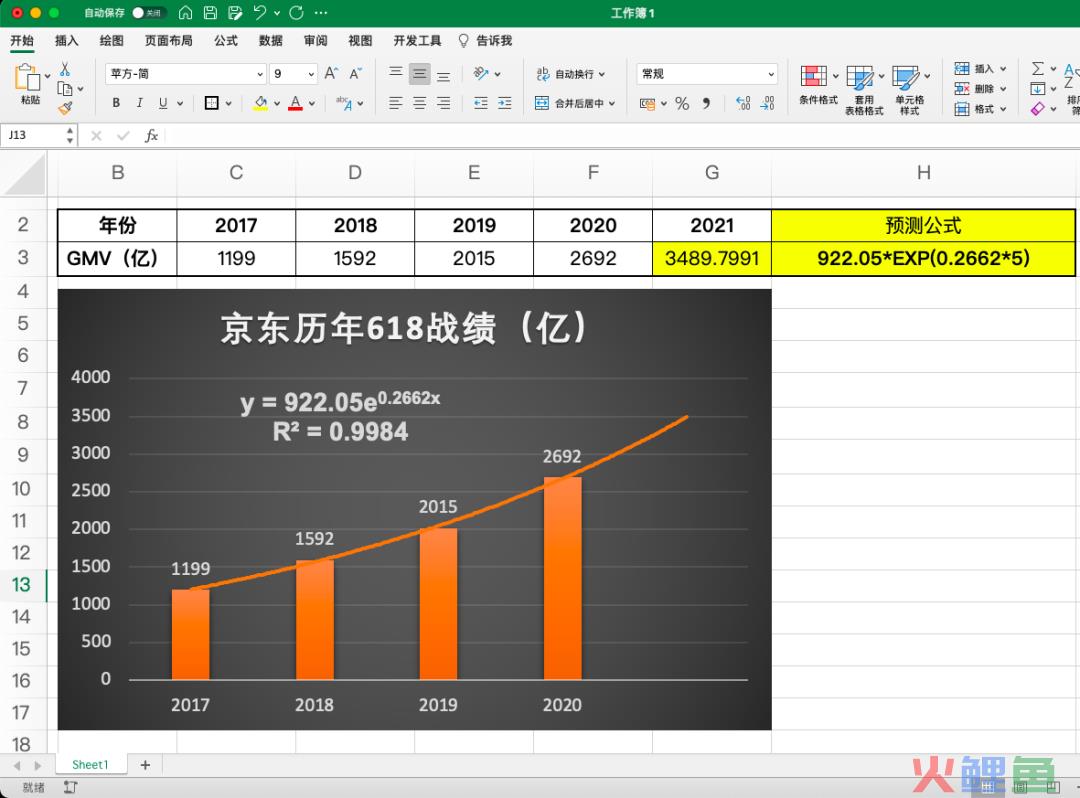Click the AutoSum sigma icon

[1038, 68]
